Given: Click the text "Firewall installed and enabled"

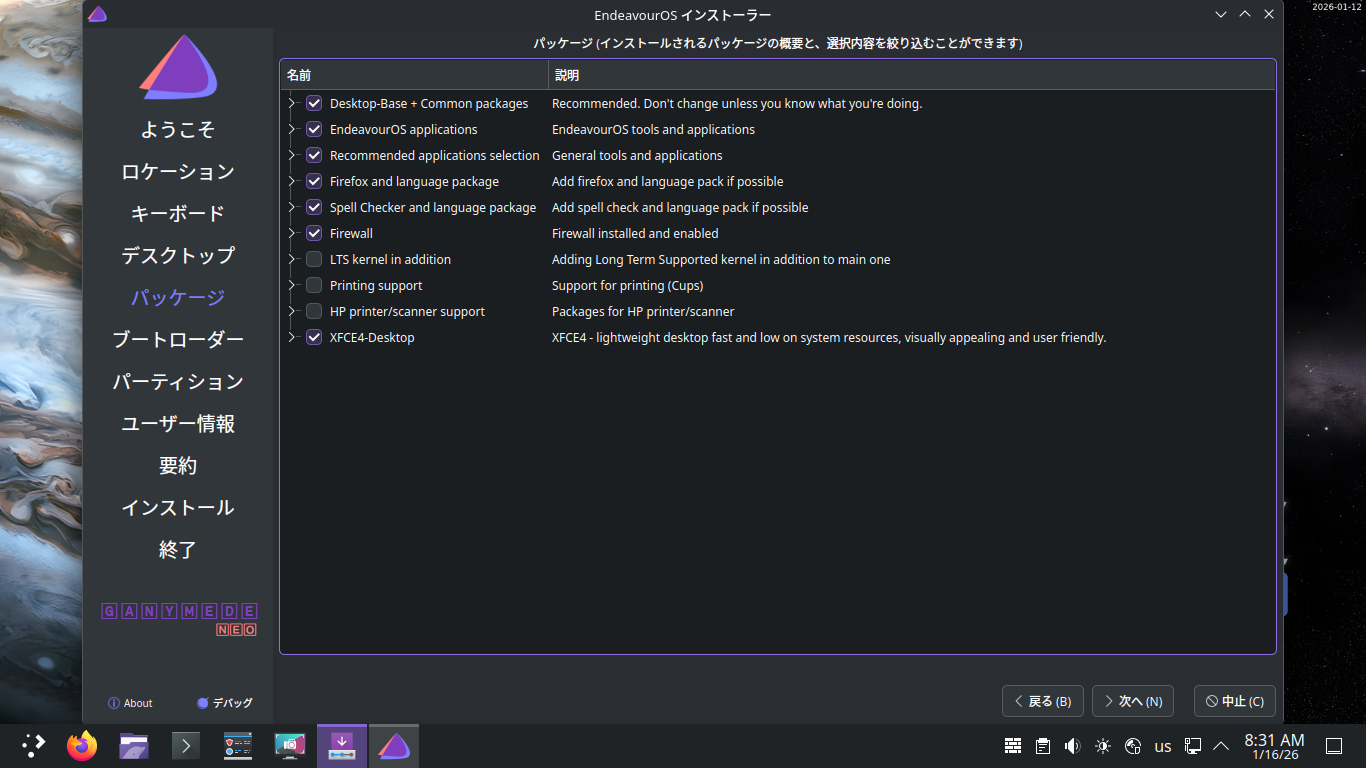Looking at the screenshot, I should [x=635, y=233].
